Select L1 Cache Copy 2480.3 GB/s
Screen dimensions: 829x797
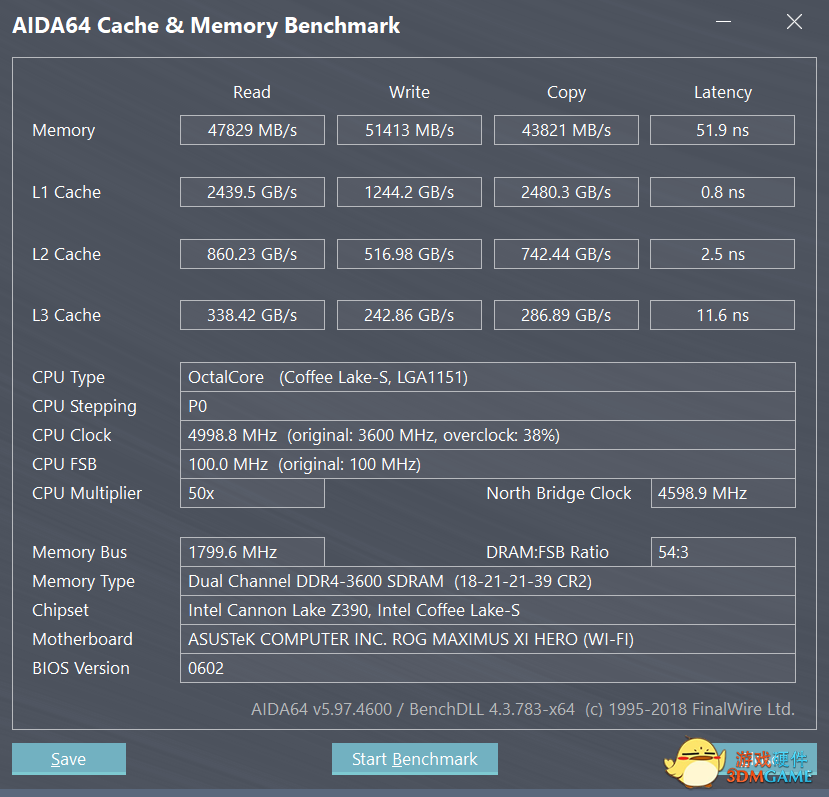point(566,192)
